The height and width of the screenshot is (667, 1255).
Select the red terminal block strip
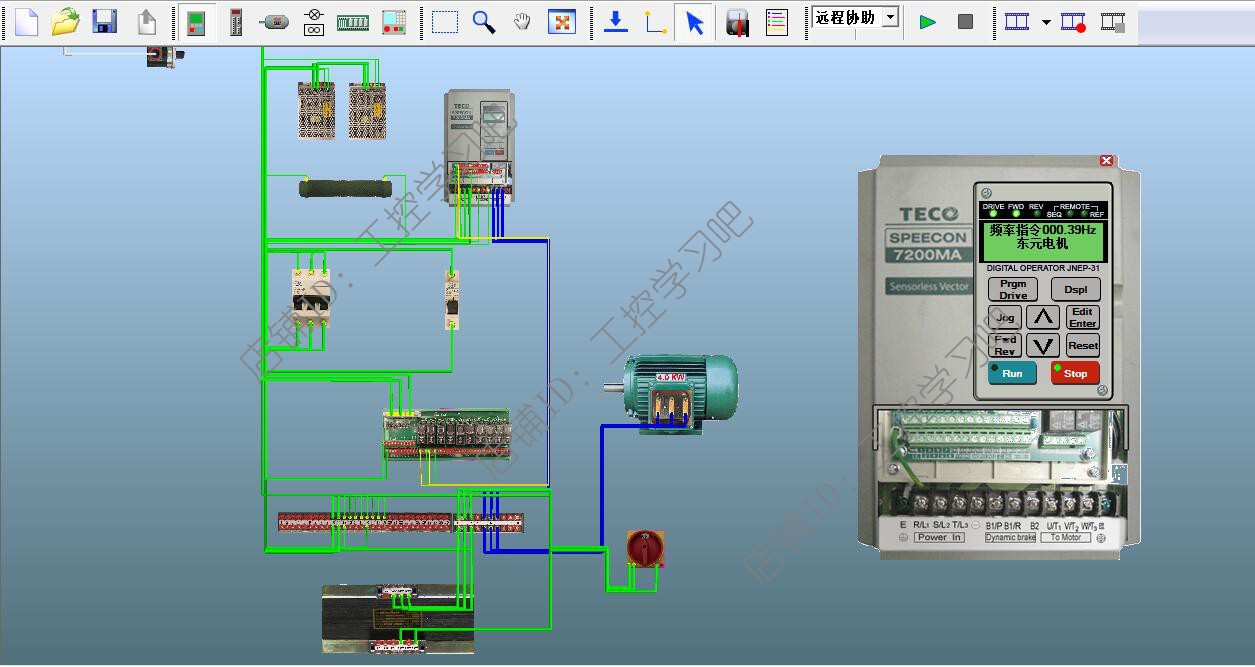[401, 522]
